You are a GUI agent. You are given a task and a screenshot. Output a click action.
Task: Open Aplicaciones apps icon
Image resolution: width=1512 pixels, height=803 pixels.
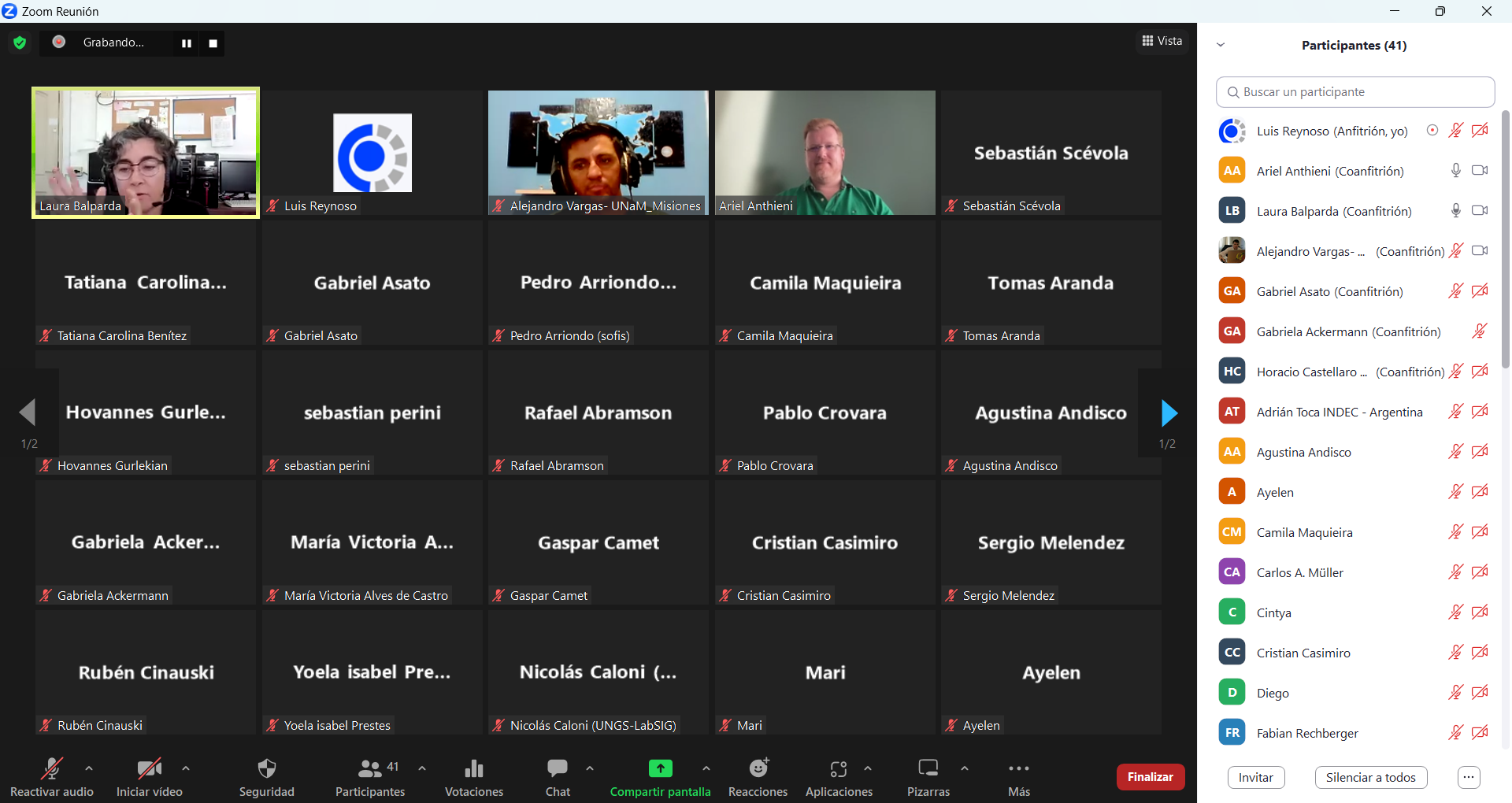(839, 769)
